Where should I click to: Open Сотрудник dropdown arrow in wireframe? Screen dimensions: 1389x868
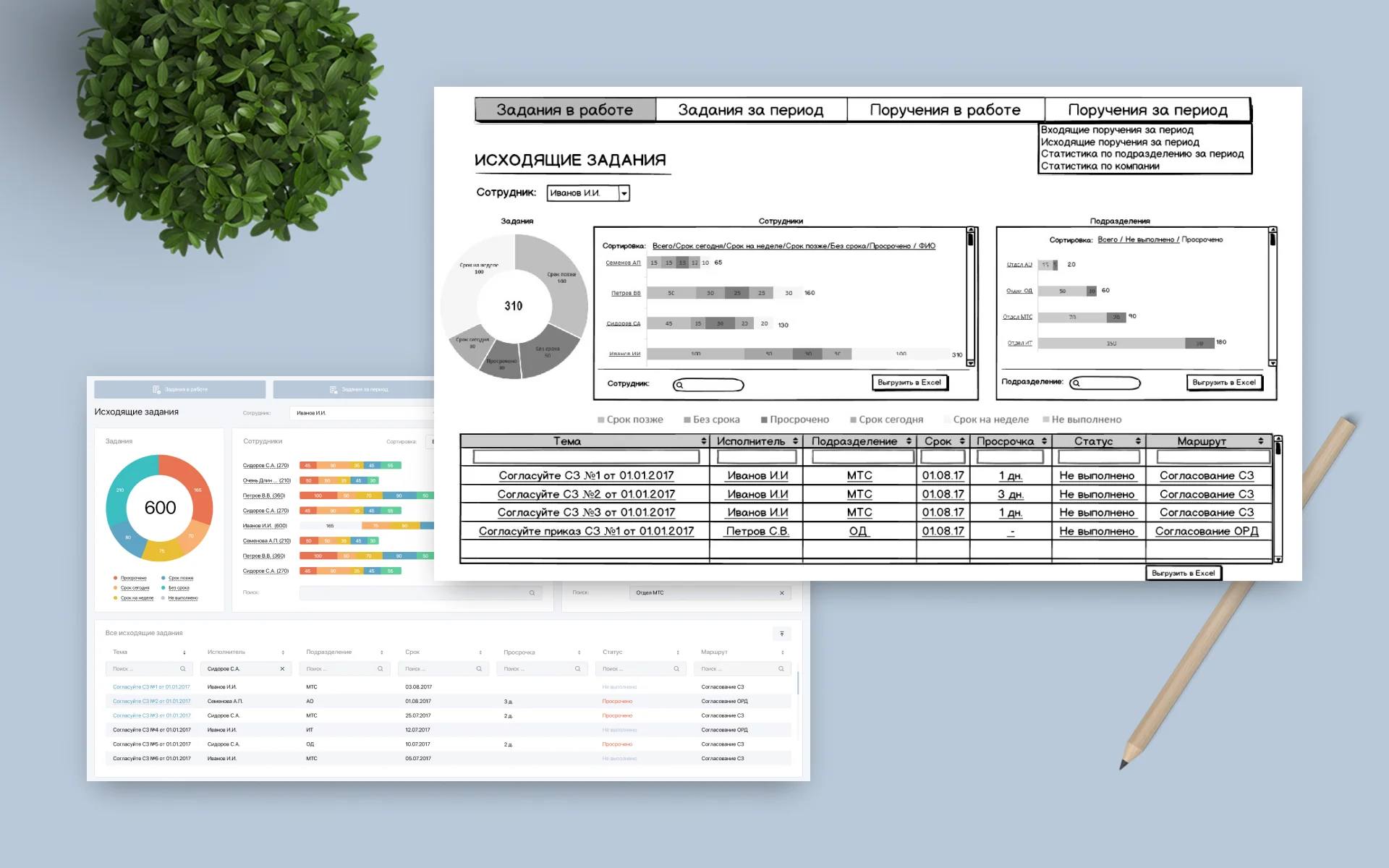pos(624,193)
